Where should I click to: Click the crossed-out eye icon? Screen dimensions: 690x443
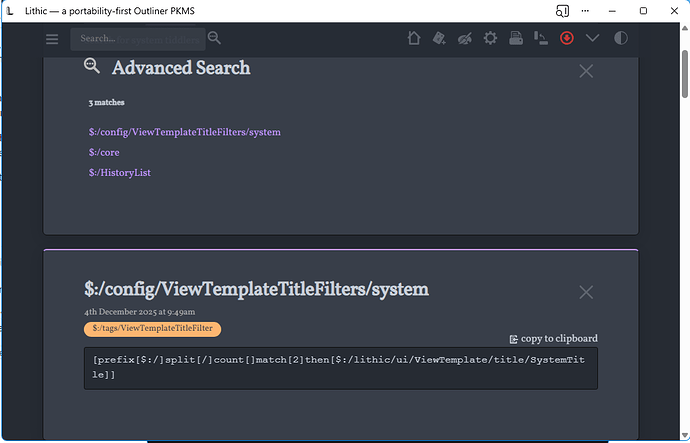(x=464, y=39)
